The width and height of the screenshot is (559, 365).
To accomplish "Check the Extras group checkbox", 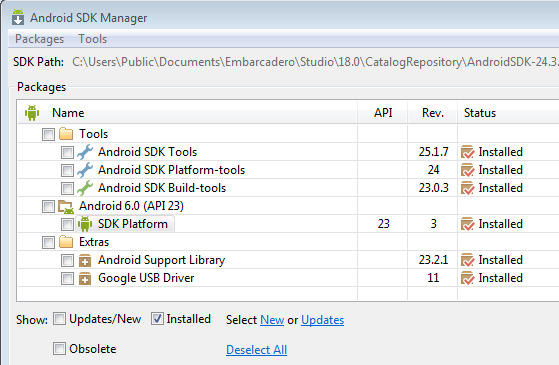I will click(48, 242).
